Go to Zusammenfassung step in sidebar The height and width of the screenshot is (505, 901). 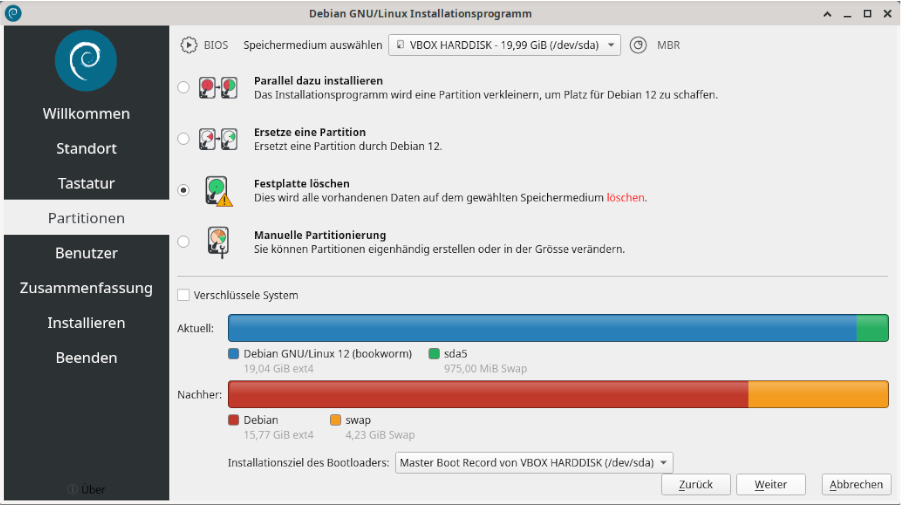coord(86,288)
